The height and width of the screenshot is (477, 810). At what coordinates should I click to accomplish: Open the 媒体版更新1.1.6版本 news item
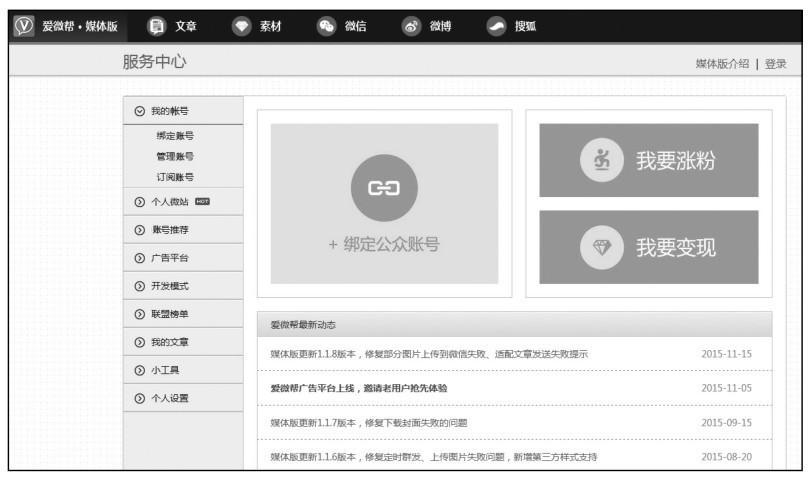(433, 457)
